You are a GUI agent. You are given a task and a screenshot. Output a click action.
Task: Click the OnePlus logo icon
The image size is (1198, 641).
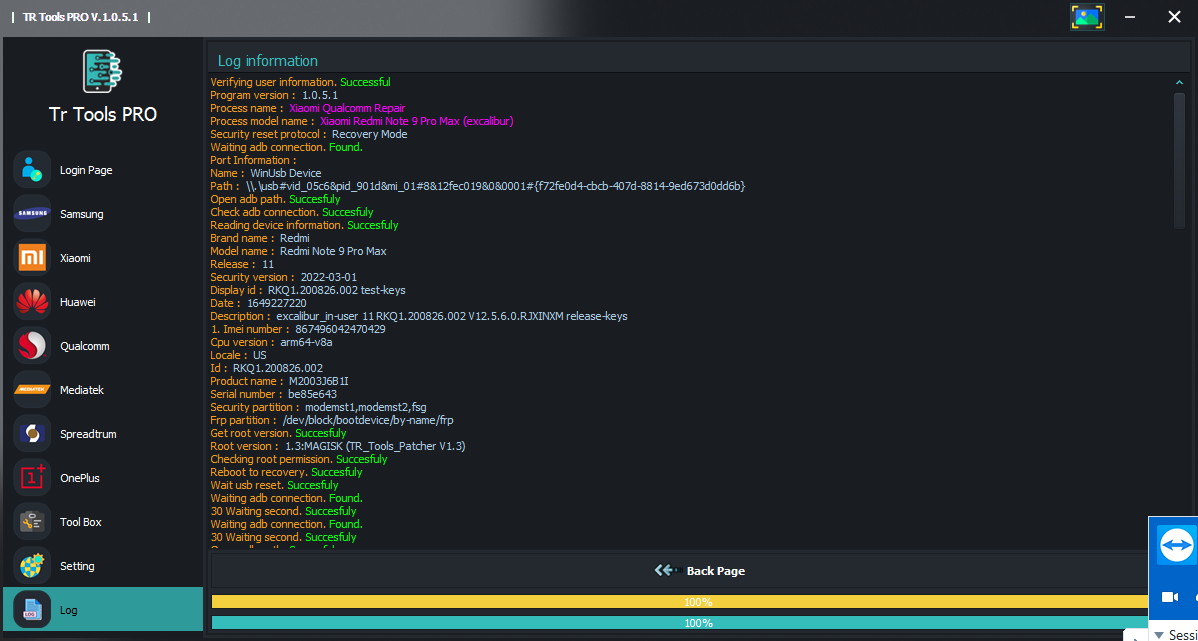click(x=32, y=478)
